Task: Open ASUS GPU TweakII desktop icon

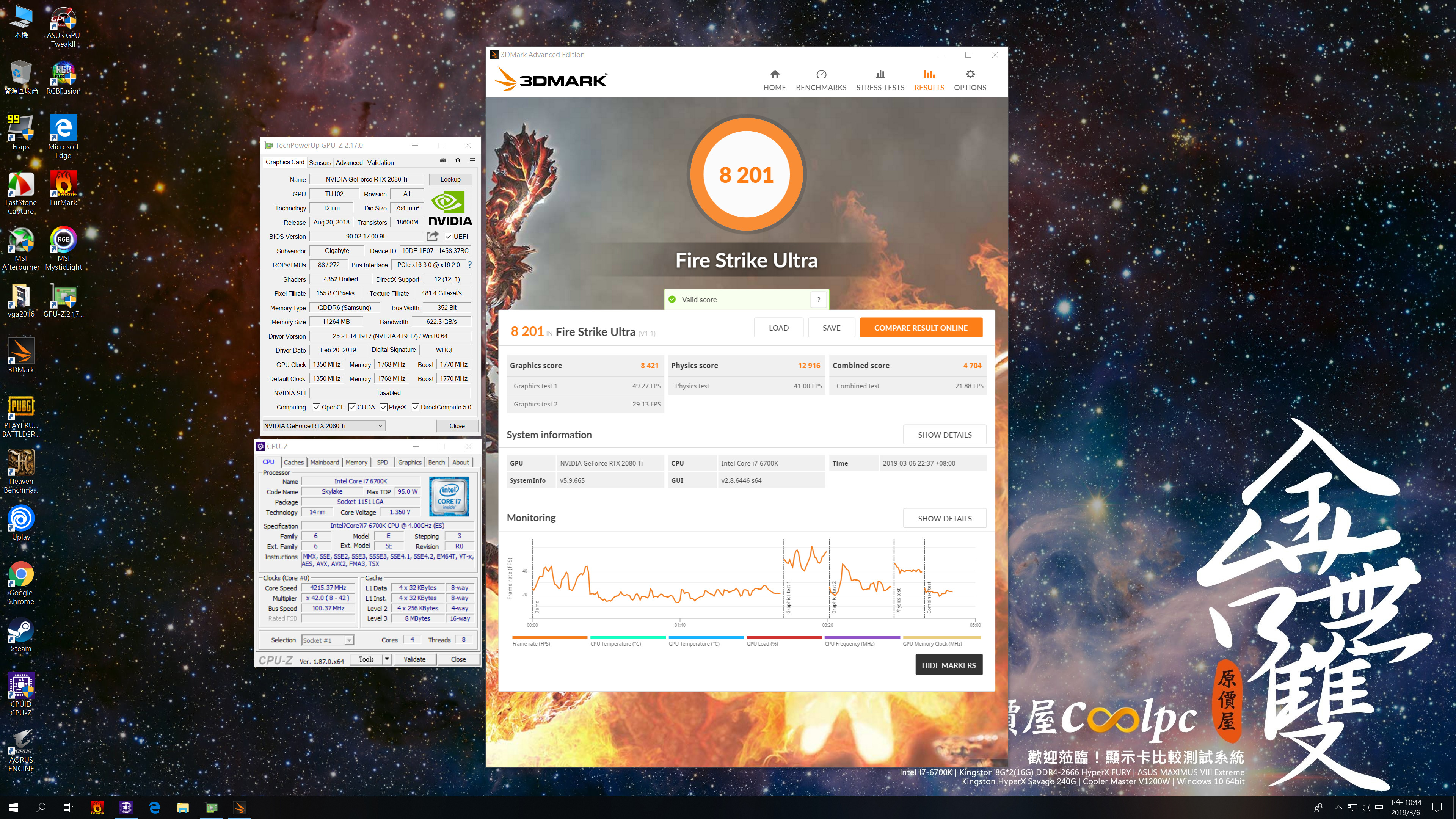Action: [63, 27]
